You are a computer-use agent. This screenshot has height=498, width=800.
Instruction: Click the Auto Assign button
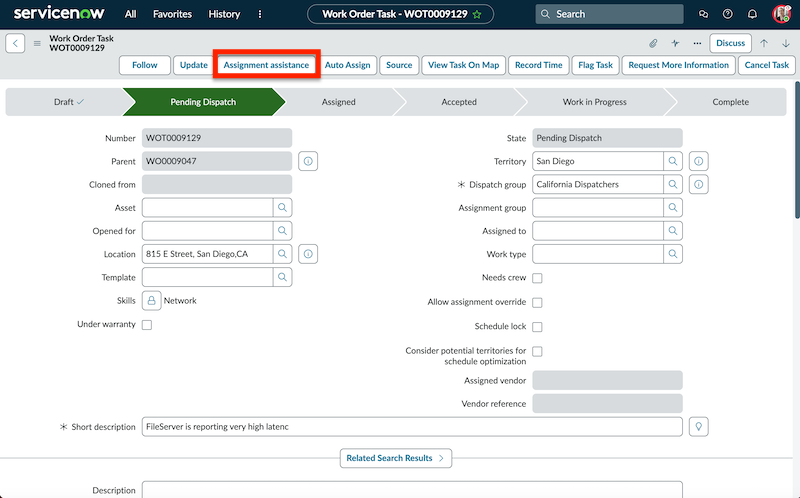tap(347, 65)
